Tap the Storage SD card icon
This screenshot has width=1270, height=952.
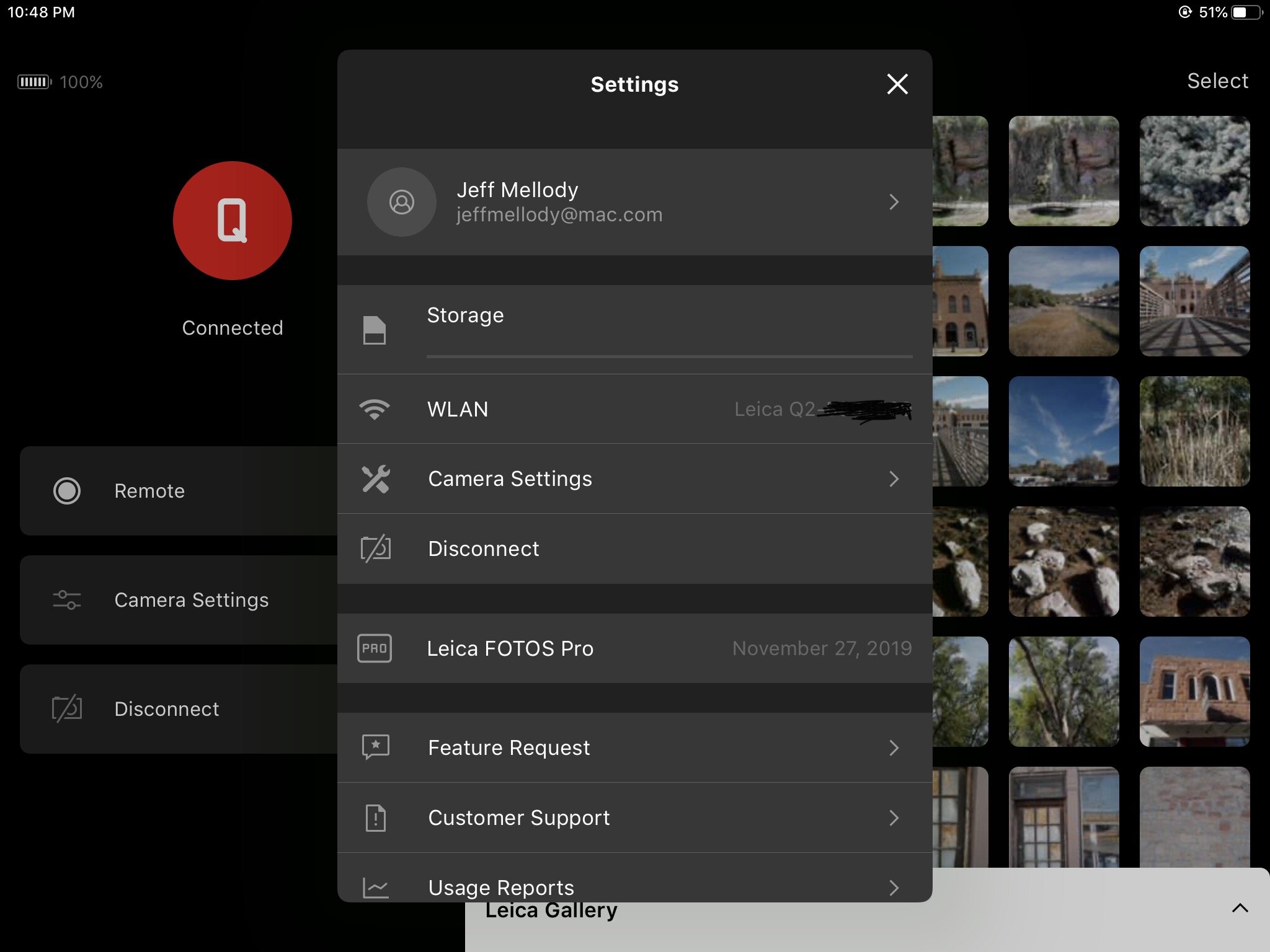coord(375,330)
